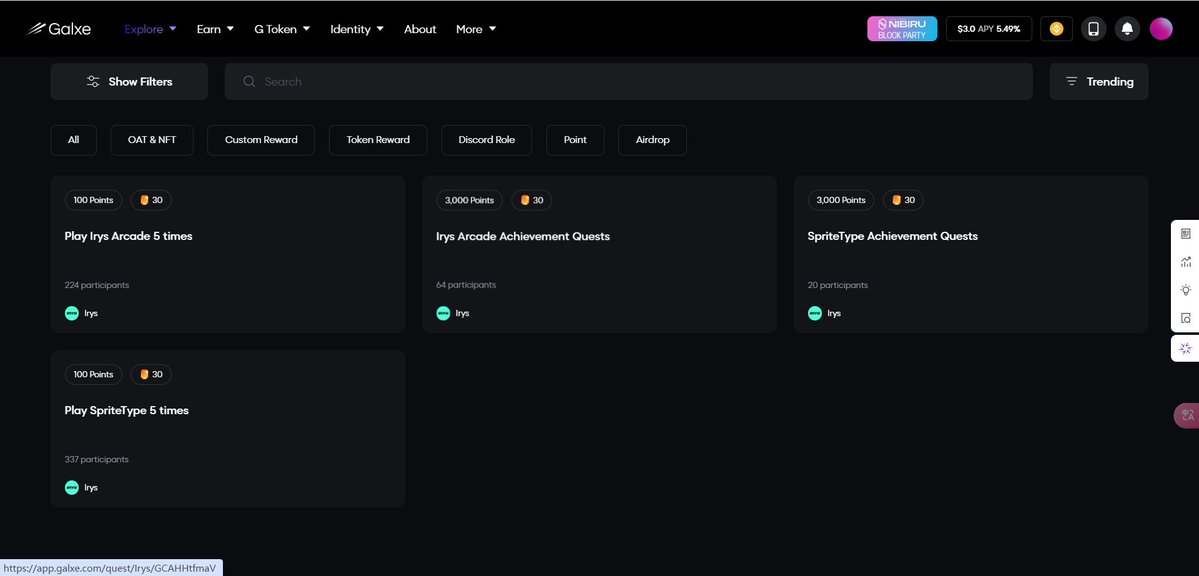This screenshot has width=1199, height=576.
Task: Expand the Earn menu
Action: [215, 29]
